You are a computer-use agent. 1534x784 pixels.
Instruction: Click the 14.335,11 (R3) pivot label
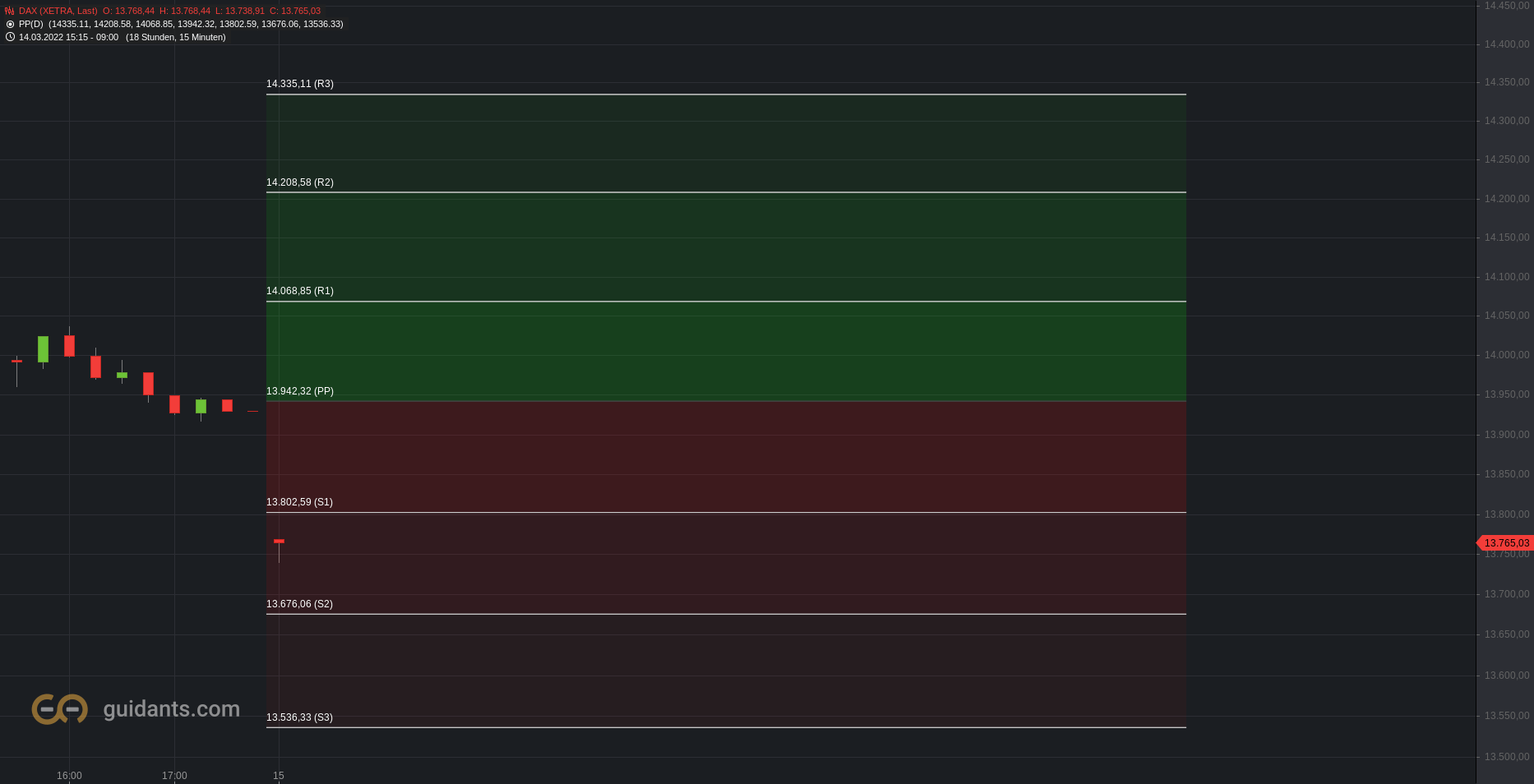tap(300, 84)
